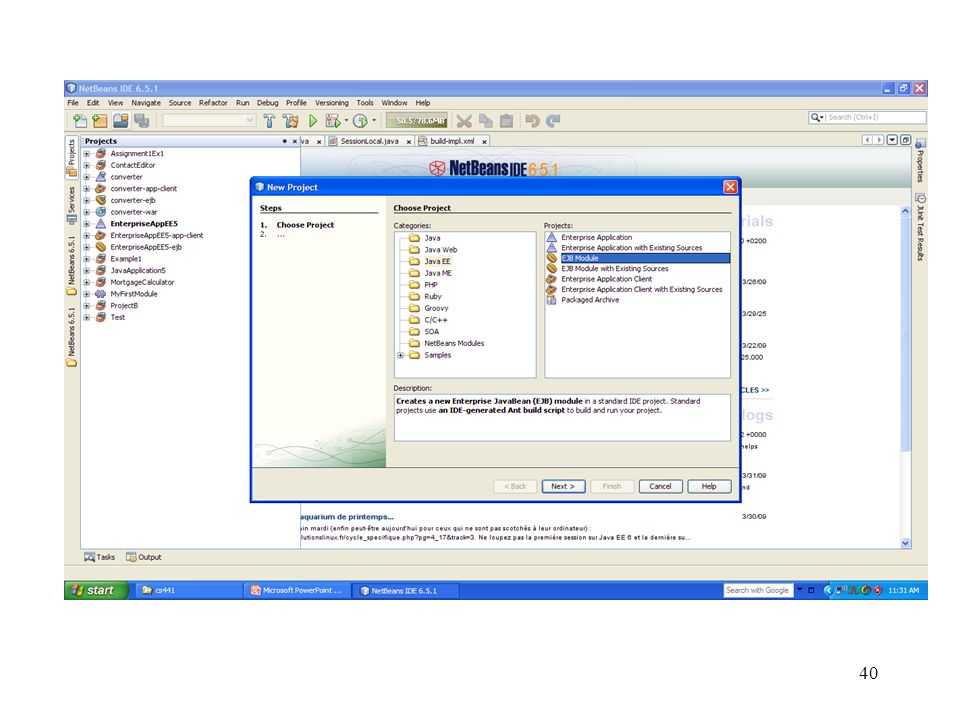
Task: Close the New Project dialog
Action: tap(730, 187)
